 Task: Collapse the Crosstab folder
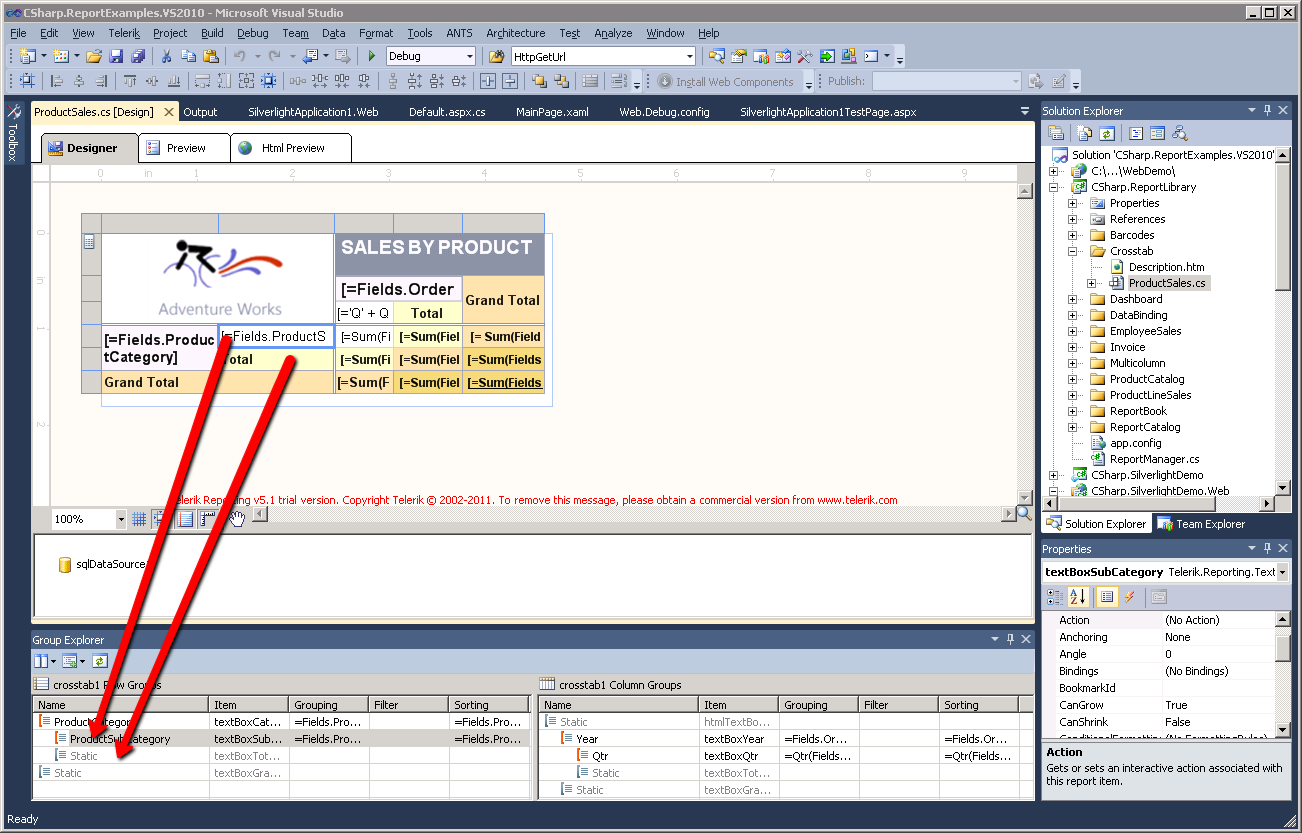(x=1072, y=251)
